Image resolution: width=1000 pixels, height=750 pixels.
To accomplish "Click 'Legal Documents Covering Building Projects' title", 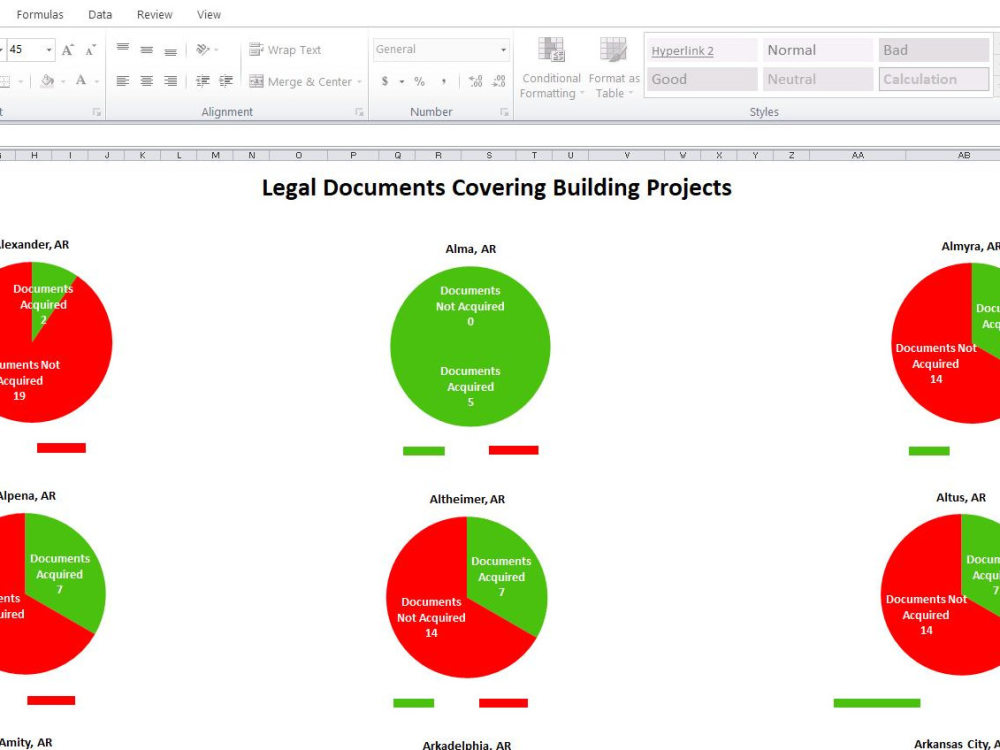I will point(497,188).
